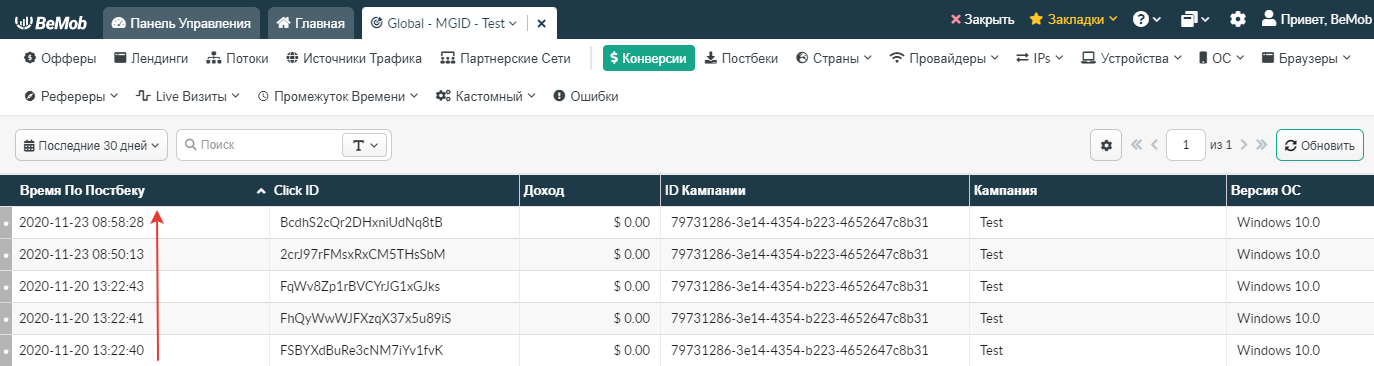
Task: Click Click ID 2crJ97rFMsxRxCM5THsSbM
Action: click(362, 254)
